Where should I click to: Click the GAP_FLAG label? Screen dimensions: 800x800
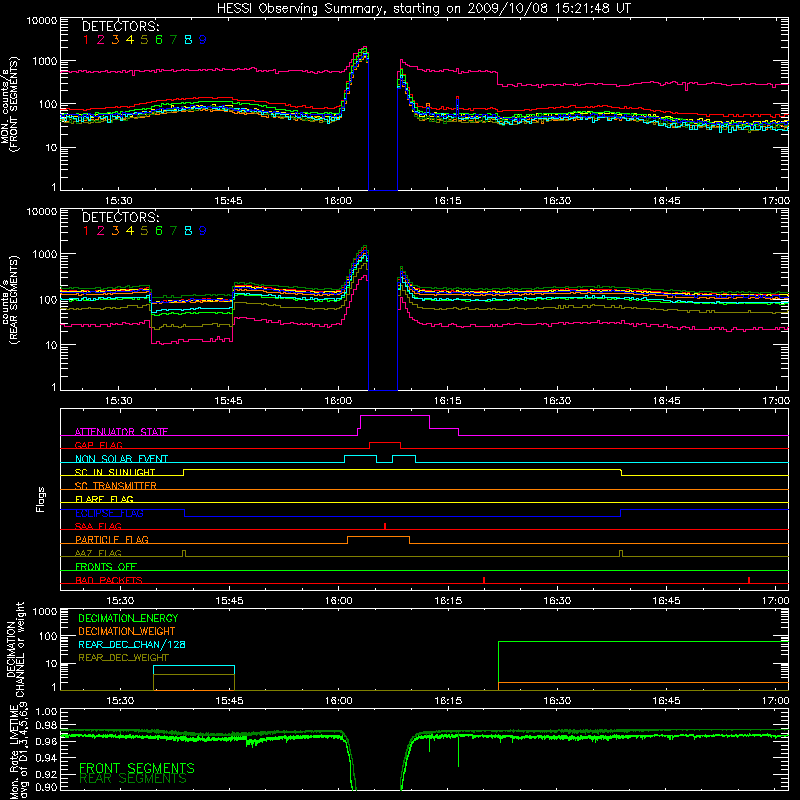tap(98, 445)
